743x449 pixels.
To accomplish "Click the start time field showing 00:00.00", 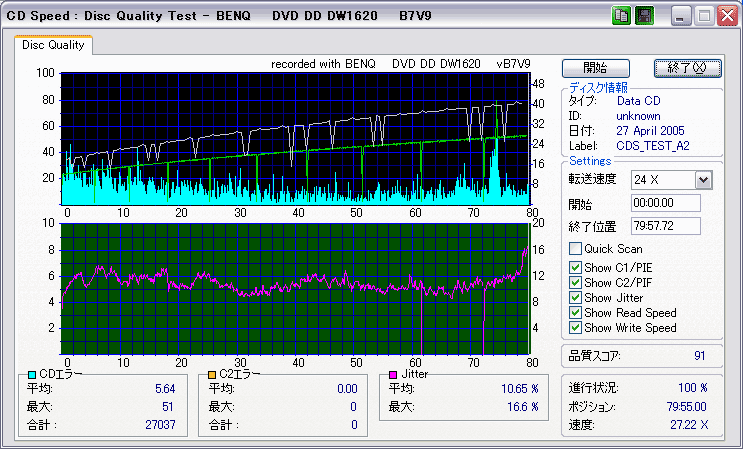I will click(x=665, y=204).
